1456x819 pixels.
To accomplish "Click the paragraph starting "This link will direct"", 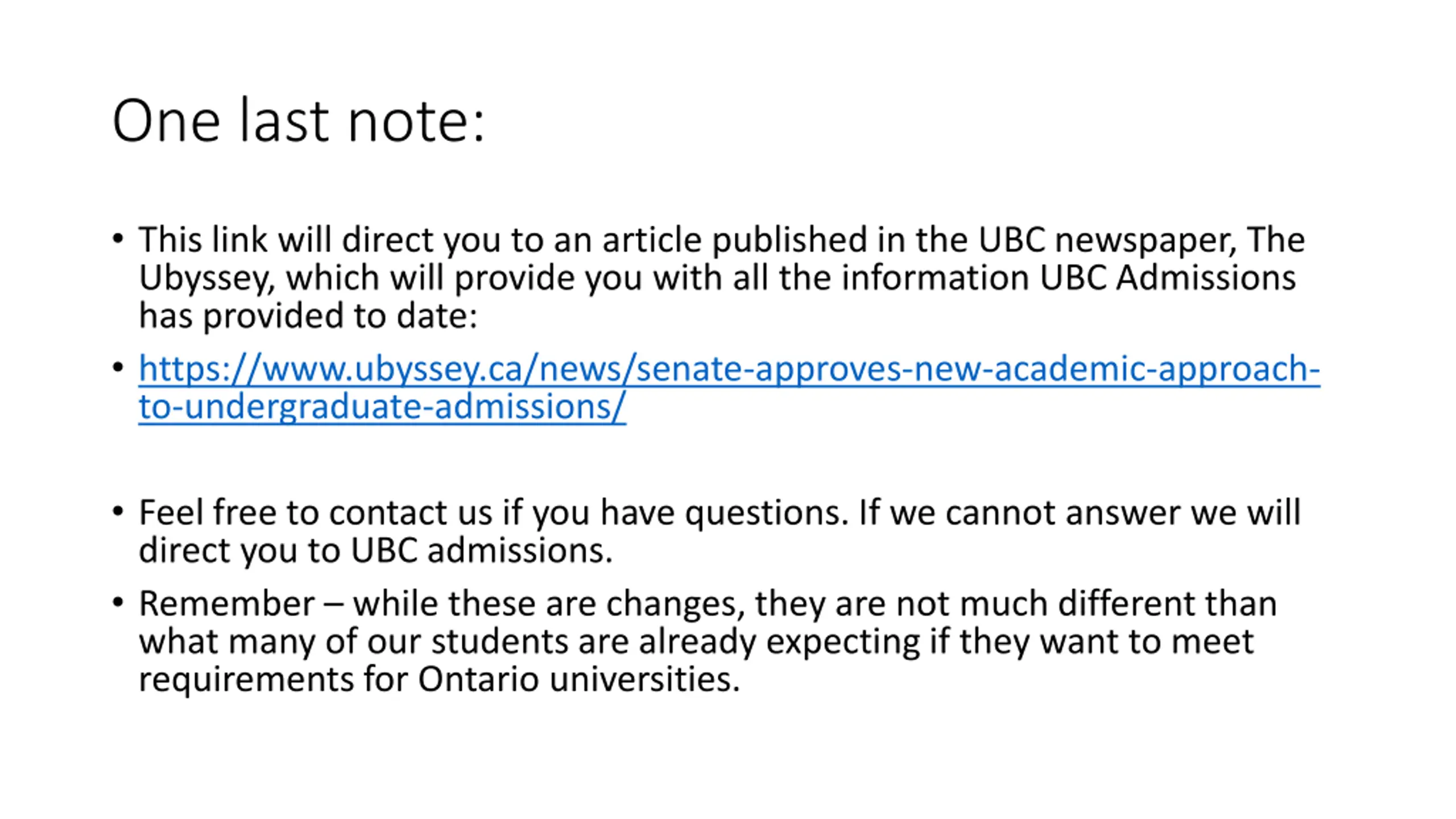I will (x=722, y=278).
